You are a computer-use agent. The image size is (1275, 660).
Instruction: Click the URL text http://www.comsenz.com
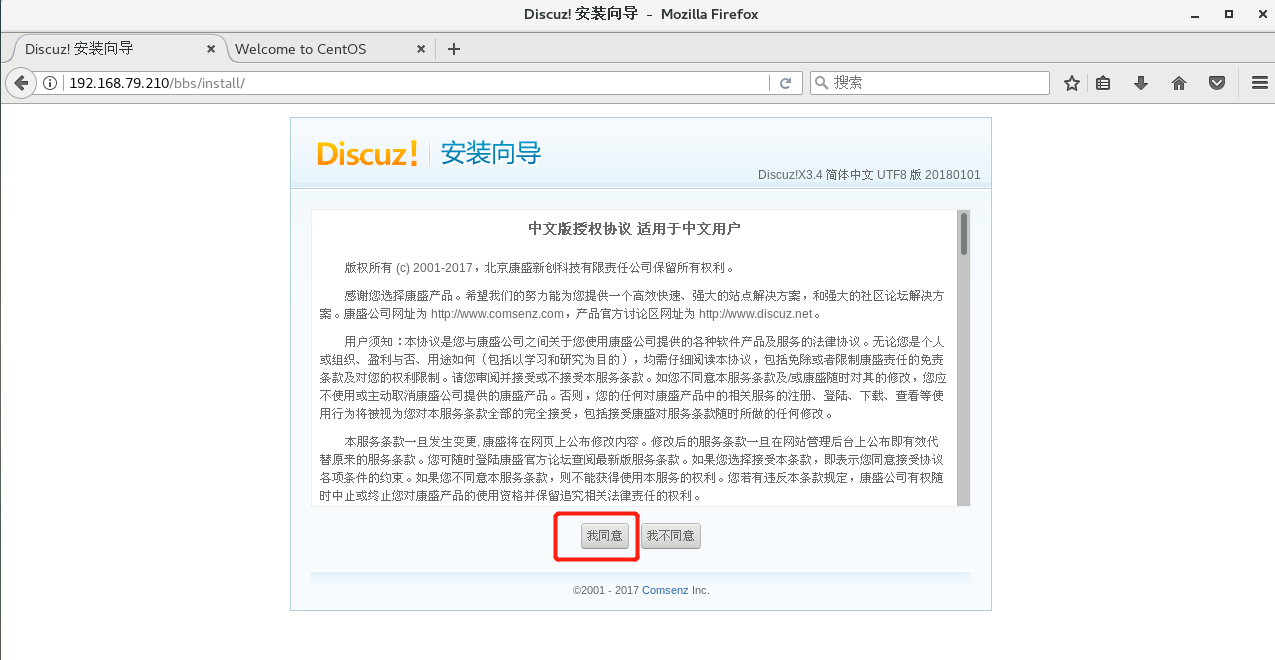click(x=497, y=313)
